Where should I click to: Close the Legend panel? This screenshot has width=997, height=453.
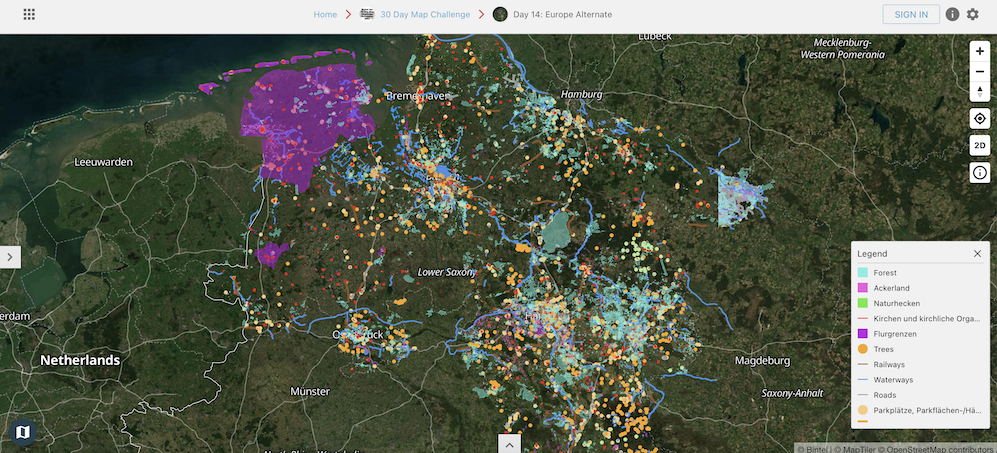(977, 254)
